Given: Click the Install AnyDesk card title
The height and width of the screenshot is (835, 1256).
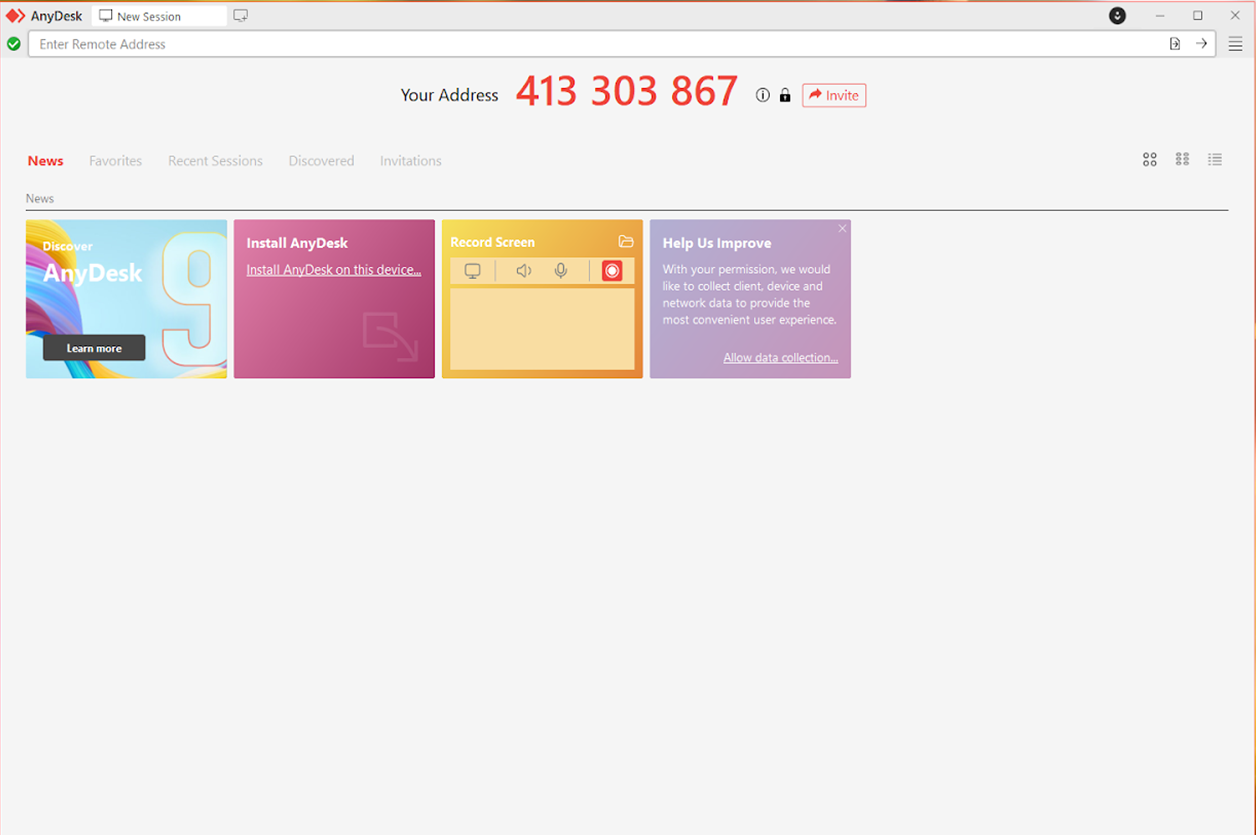Looking at the screenshot, I should pyautogui.click(x=297, y=243).
